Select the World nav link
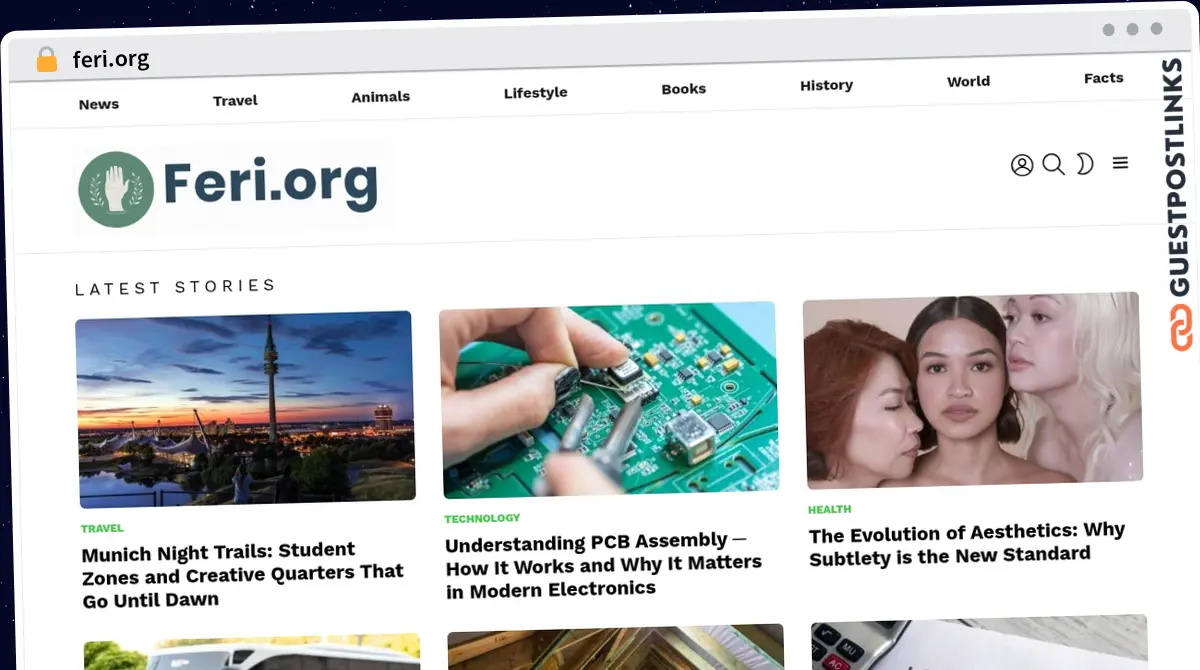This screenshot has width=1200, height=670. pos(968,81)
